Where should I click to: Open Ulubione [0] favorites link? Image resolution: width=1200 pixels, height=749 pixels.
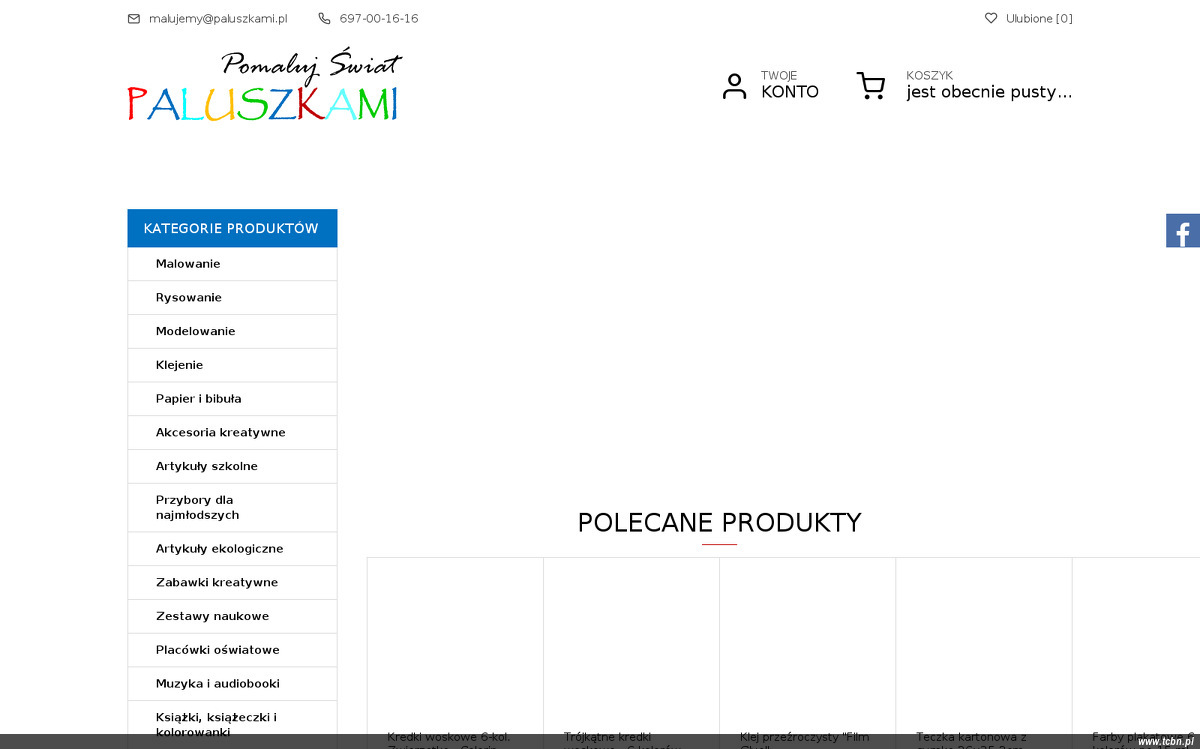click(x=1039, y=19)
